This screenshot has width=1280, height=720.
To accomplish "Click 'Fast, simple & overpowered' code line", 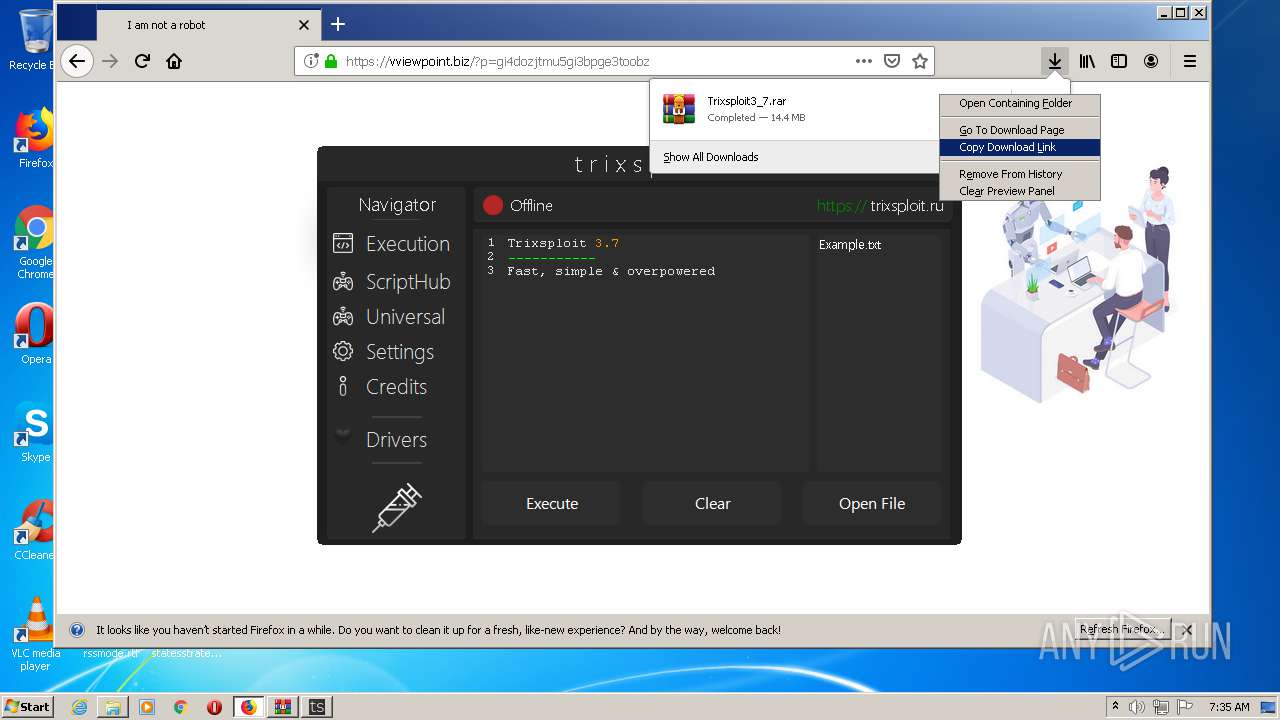I will coord(611,271).
